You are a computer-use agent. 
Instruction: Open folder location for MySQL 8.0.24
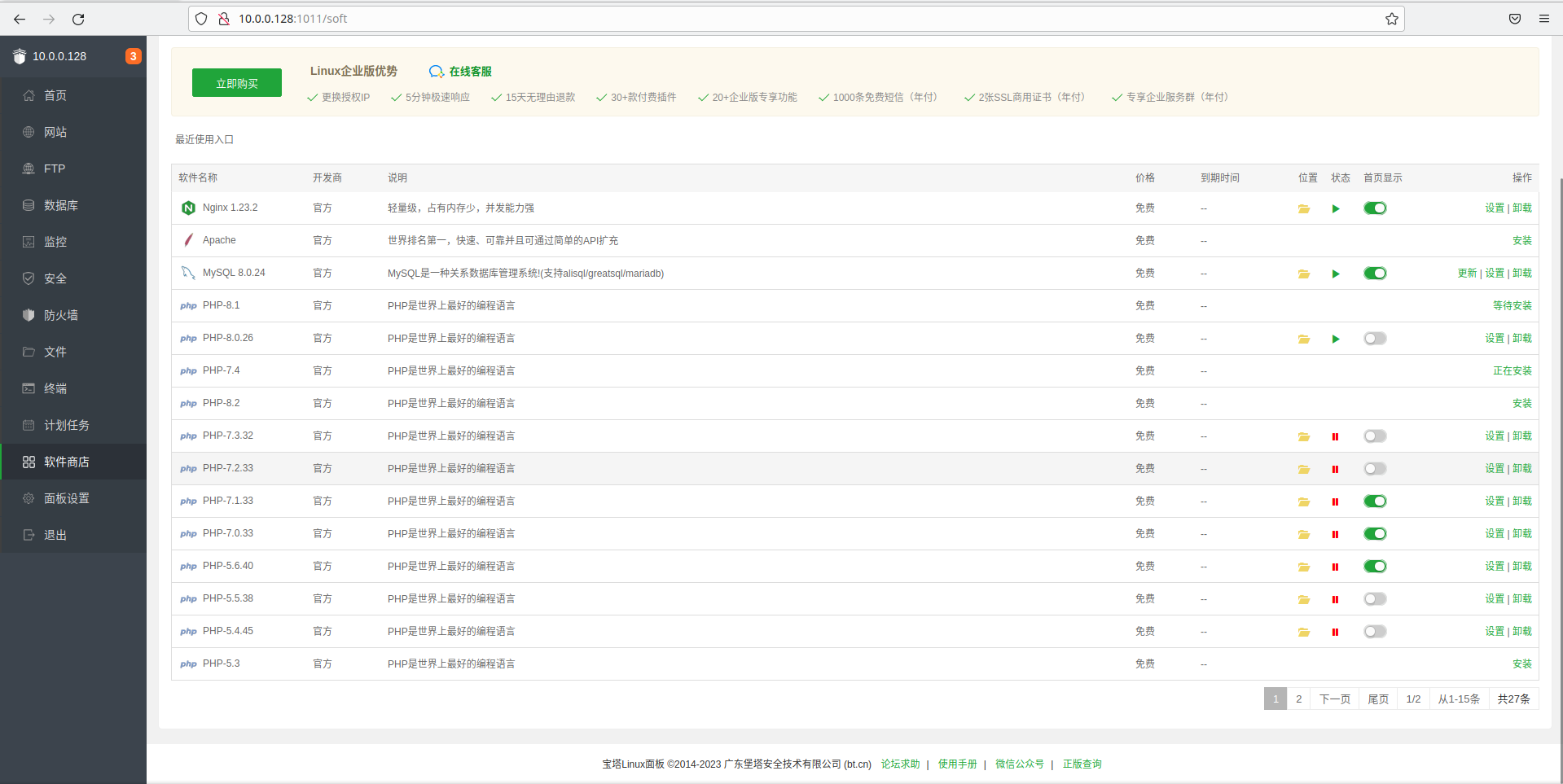point(1303,274)
